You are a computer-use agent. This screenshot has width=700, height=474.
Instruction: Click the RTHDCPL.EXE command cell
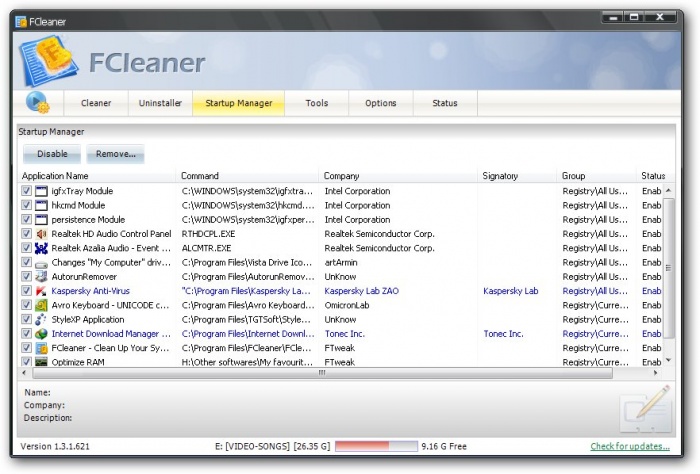tap(208, 234)
